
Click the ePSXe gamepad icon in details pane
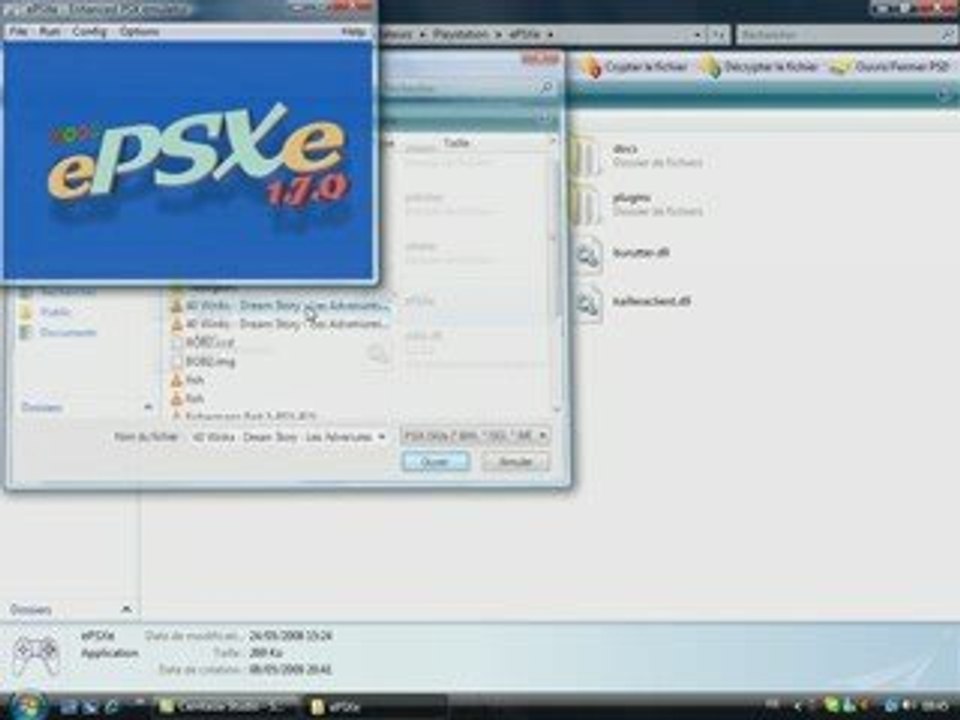[x=37, y=656]
